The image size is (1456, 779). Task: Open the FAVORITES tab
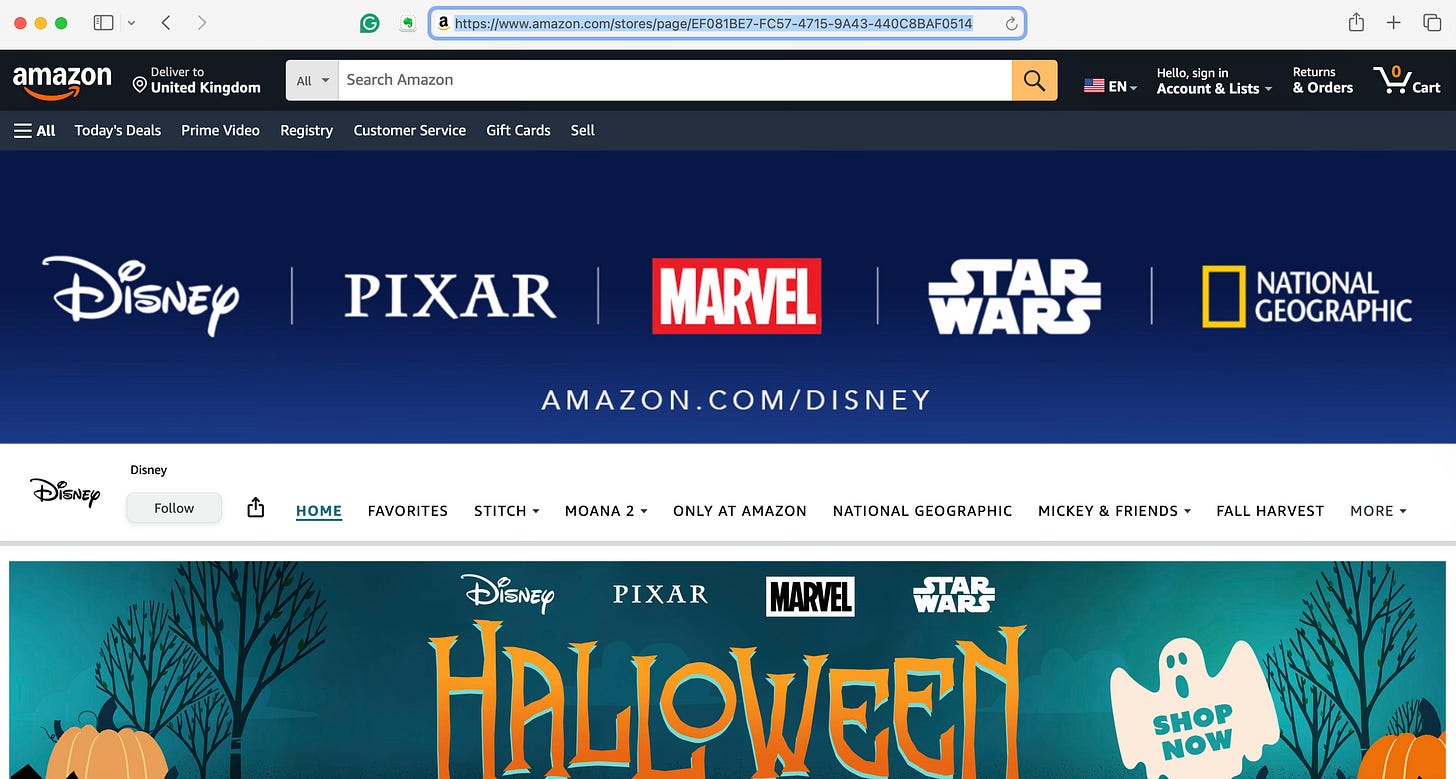tap(408, 511)
